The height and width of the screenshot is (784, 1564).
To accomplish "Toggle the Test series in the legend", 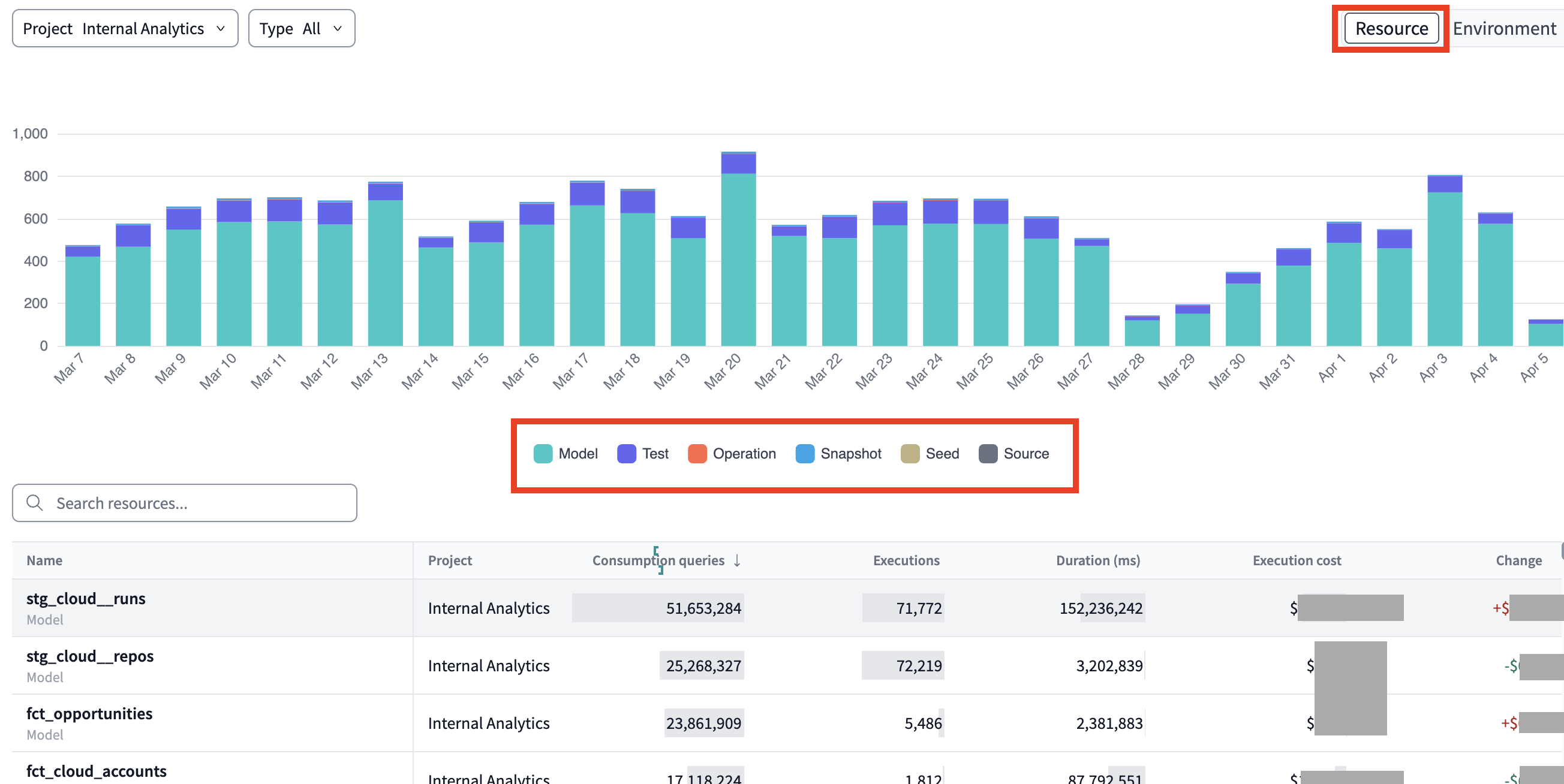I will [x=643, y=453].
